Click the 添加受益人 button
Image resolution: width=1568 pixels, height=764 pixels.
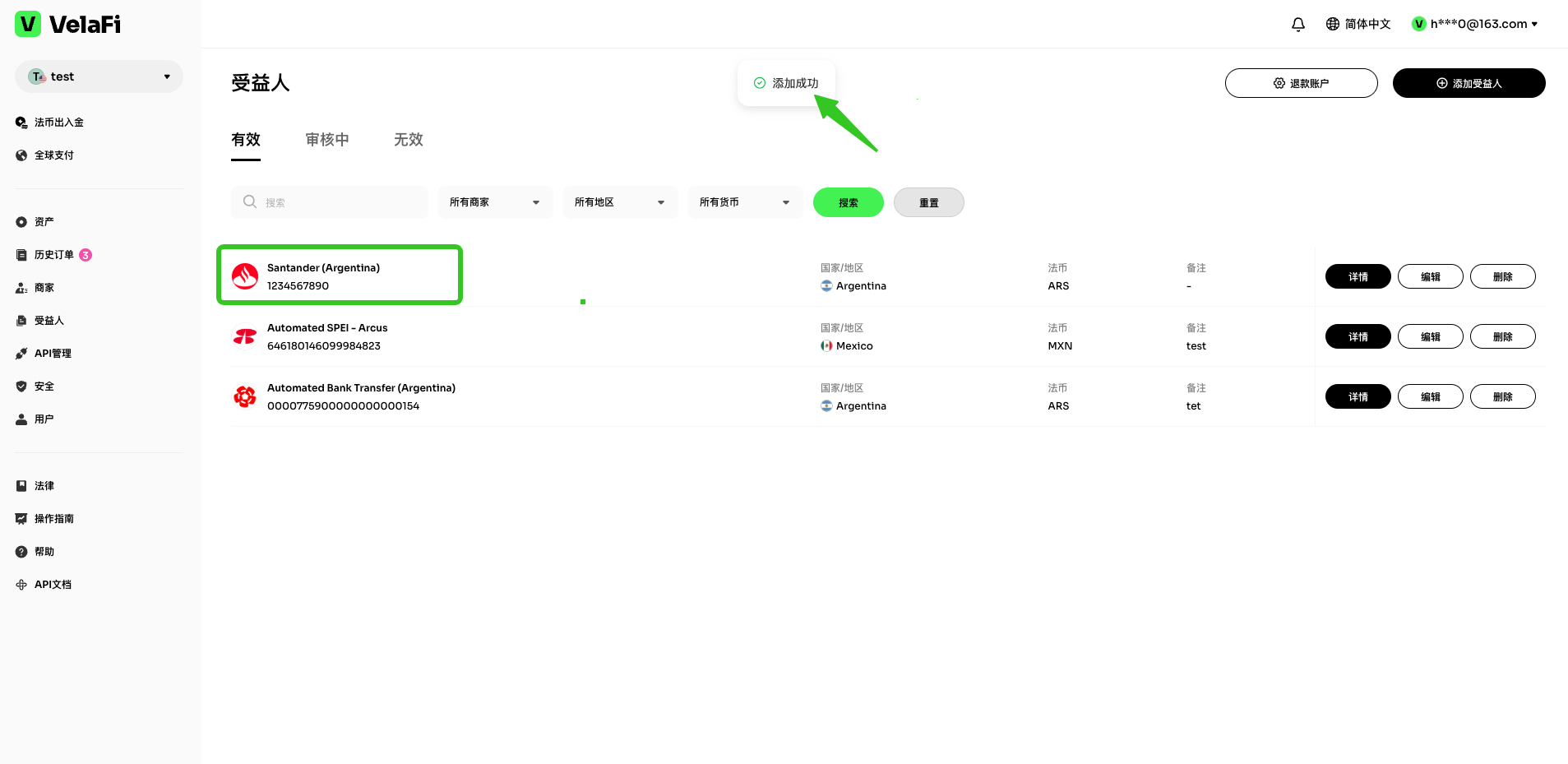(1469, 83)
